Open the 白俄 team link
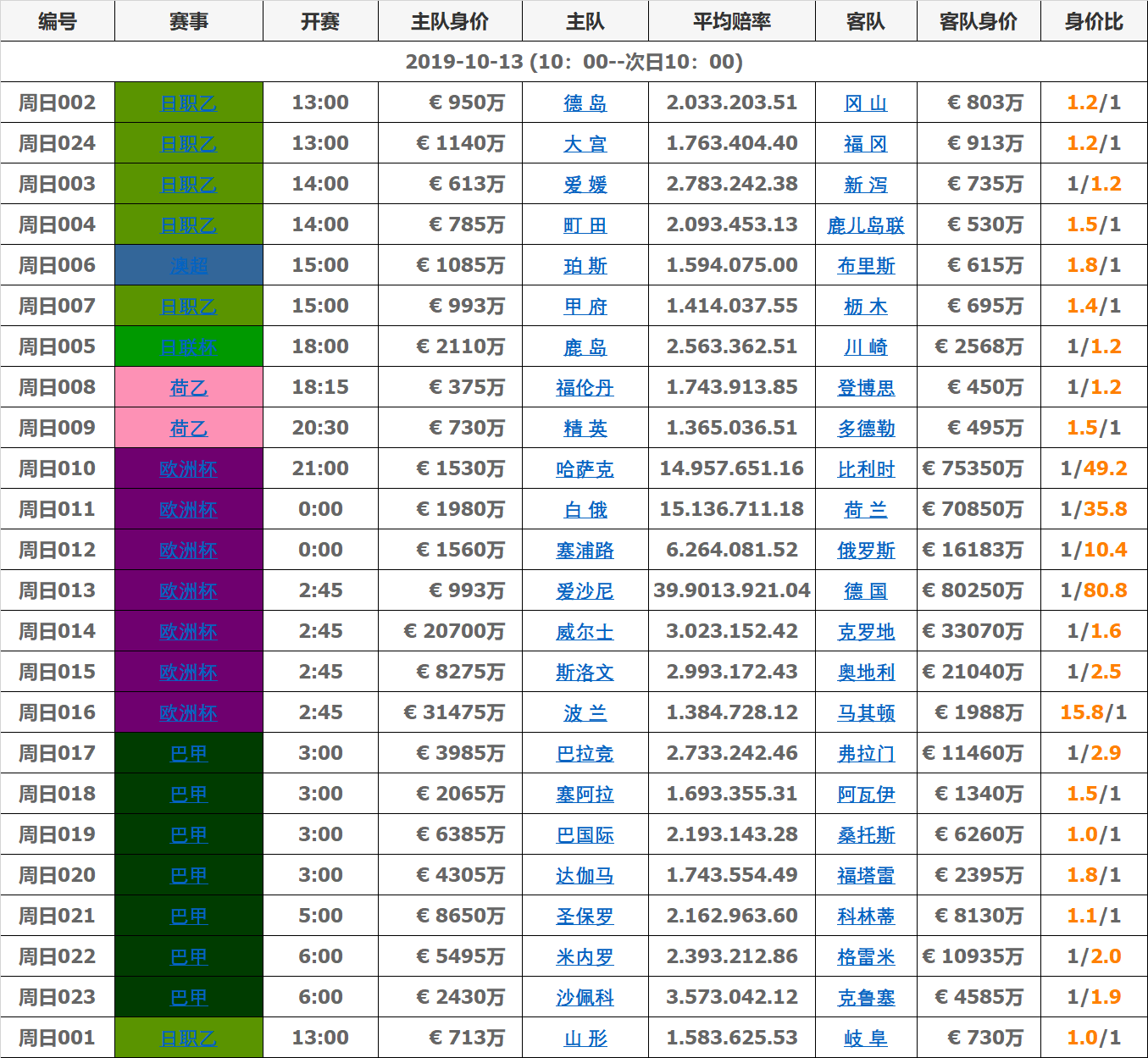Image resolution: width=1148 pixels, height=1058 pixels. [x=585, y=510]
